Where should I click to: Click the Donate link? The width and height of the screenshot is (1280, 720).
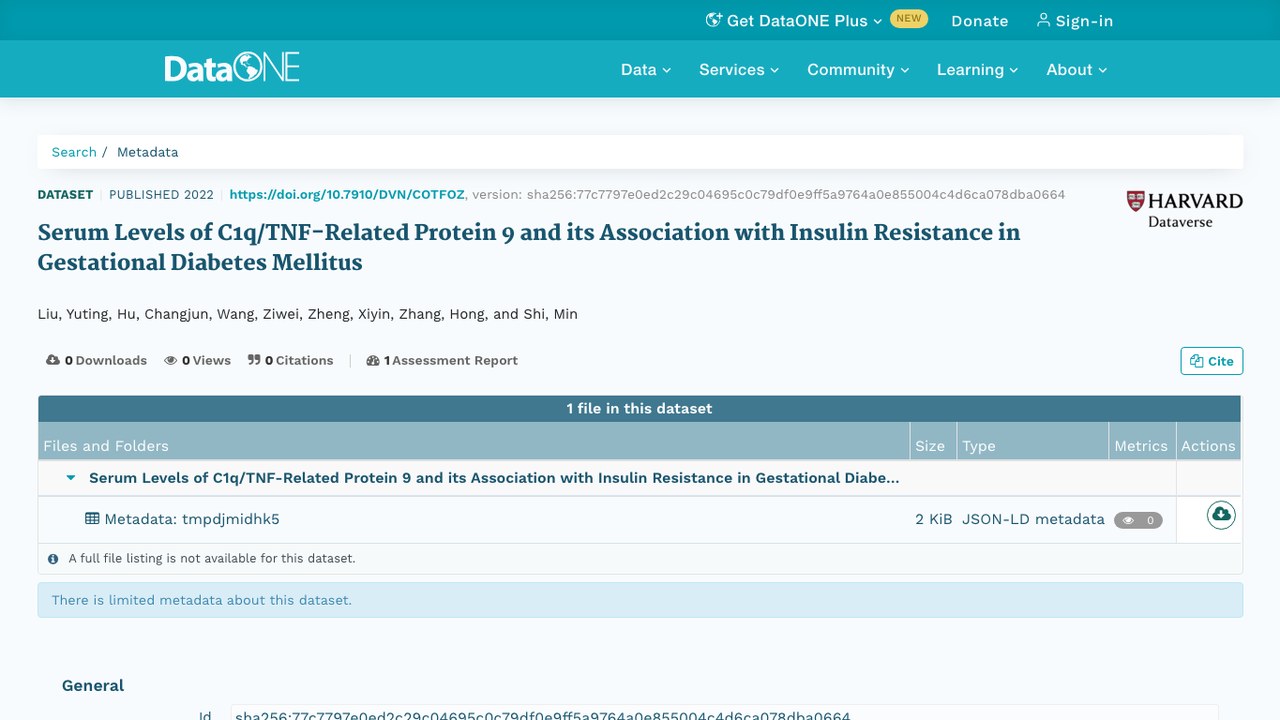[980, 21]
